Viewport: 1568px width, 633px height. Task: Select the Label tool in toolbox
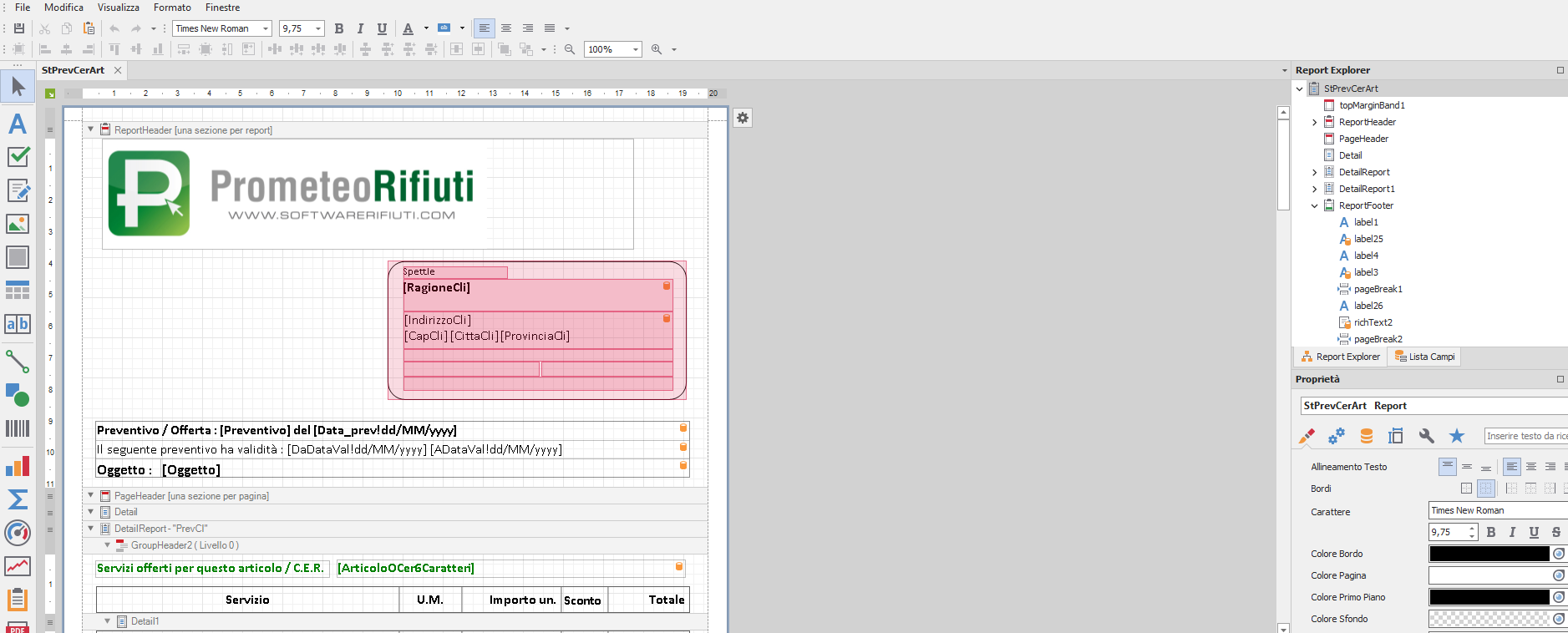point(18,124)
